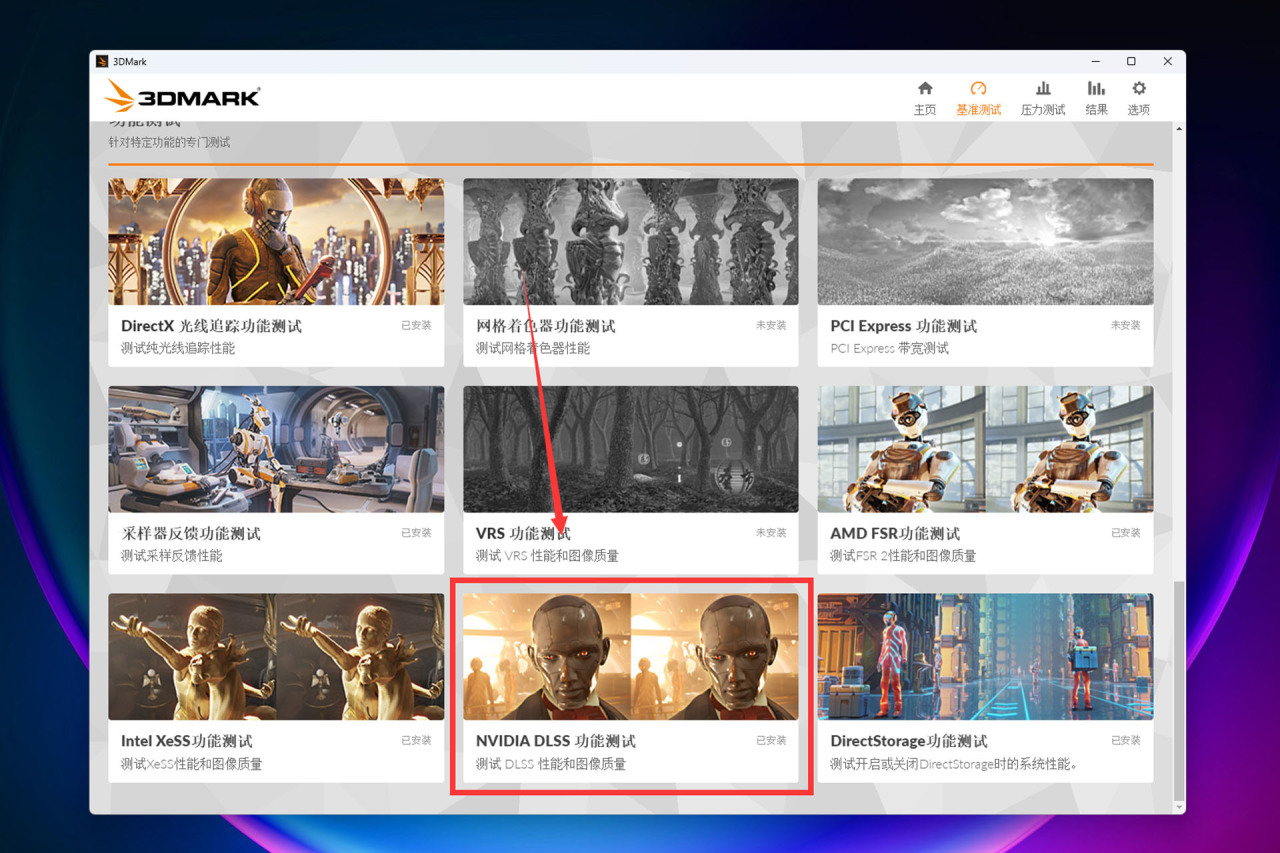Select the VRS 功能测试 title
This screenshot has width=1280, height=853.
(523, 533)
